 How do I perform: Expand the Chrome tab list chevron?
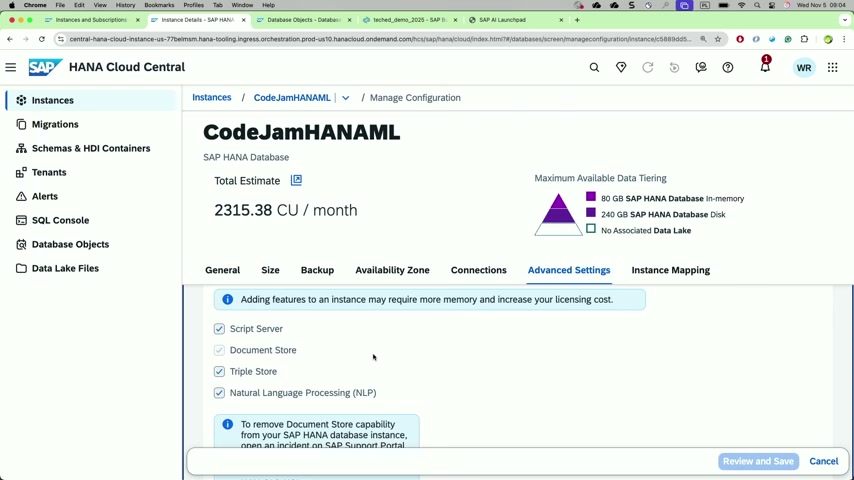point(844,20)
